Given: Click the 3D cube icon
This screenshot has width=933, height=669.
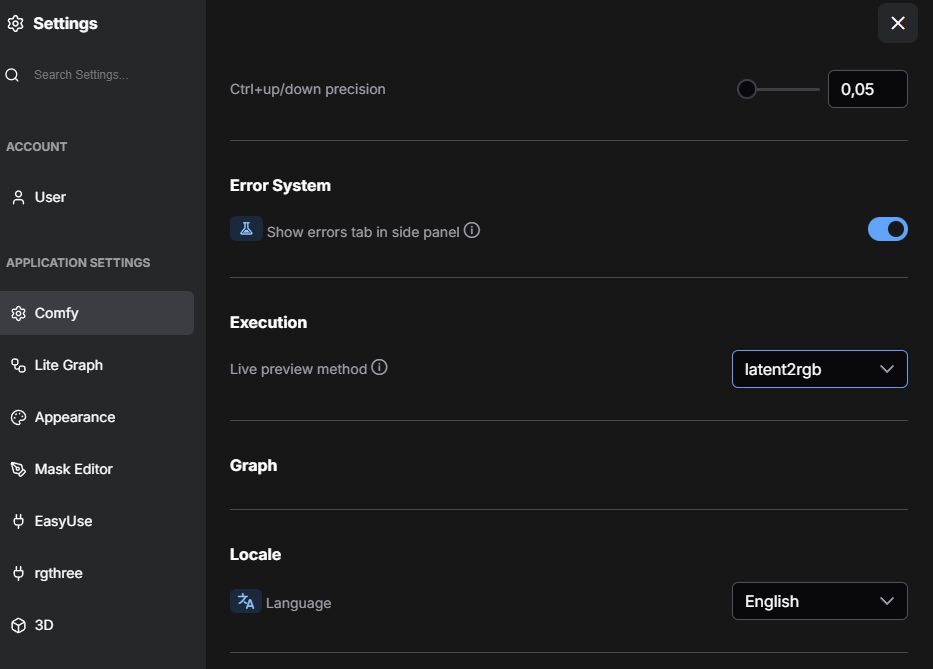Looking at the screenshot, I should 18,626.
